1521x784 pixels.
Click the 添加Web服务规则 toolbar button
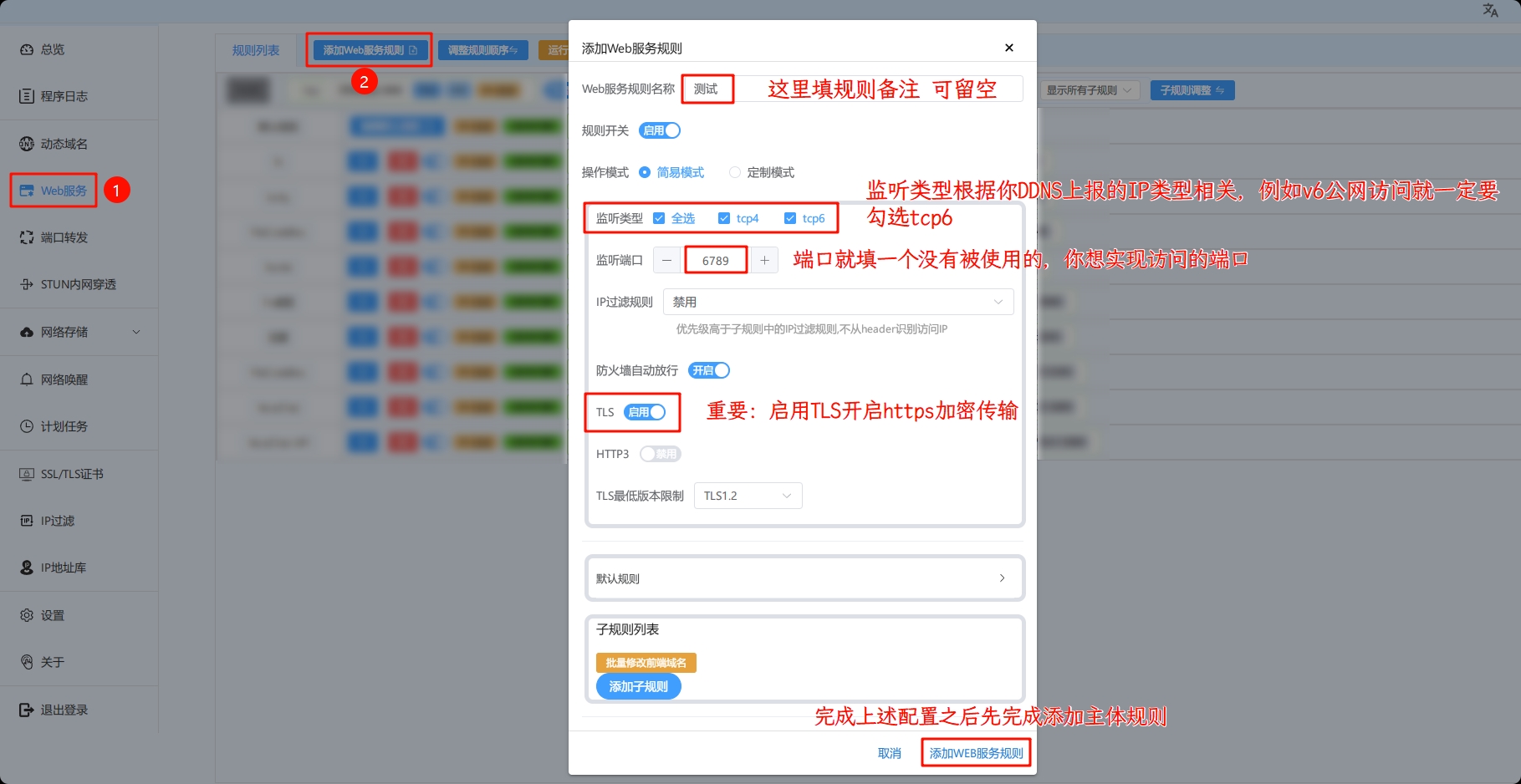(369, 50)
